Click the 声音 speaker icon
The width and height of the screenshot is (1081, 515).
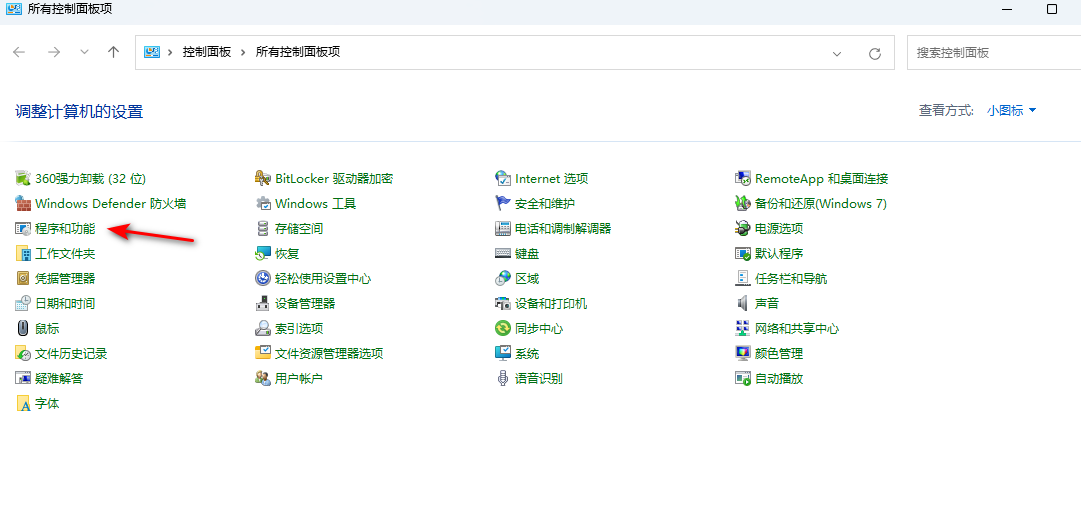tap(742, 303)
